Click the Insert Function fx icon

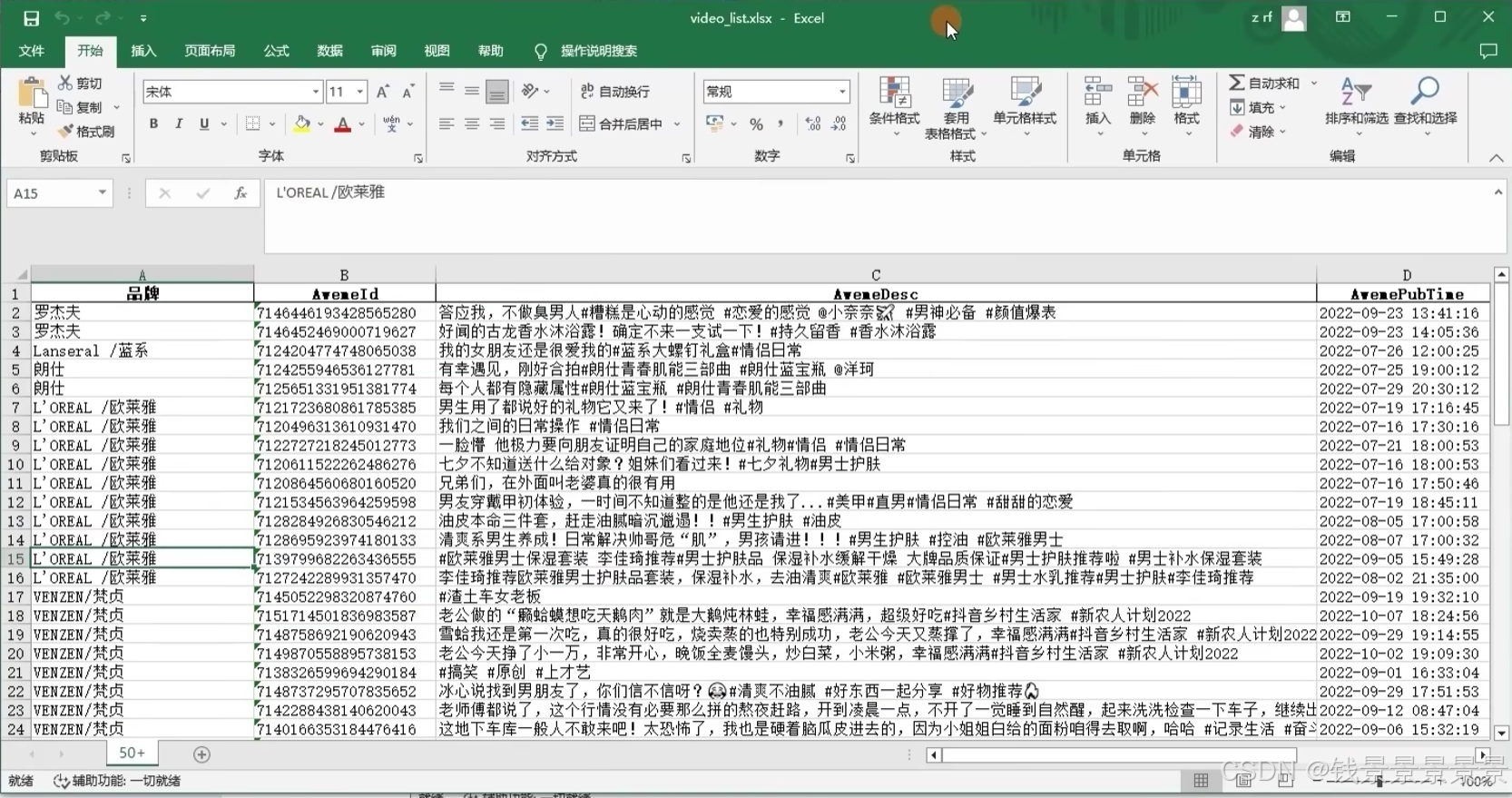[x=241, y=193]
